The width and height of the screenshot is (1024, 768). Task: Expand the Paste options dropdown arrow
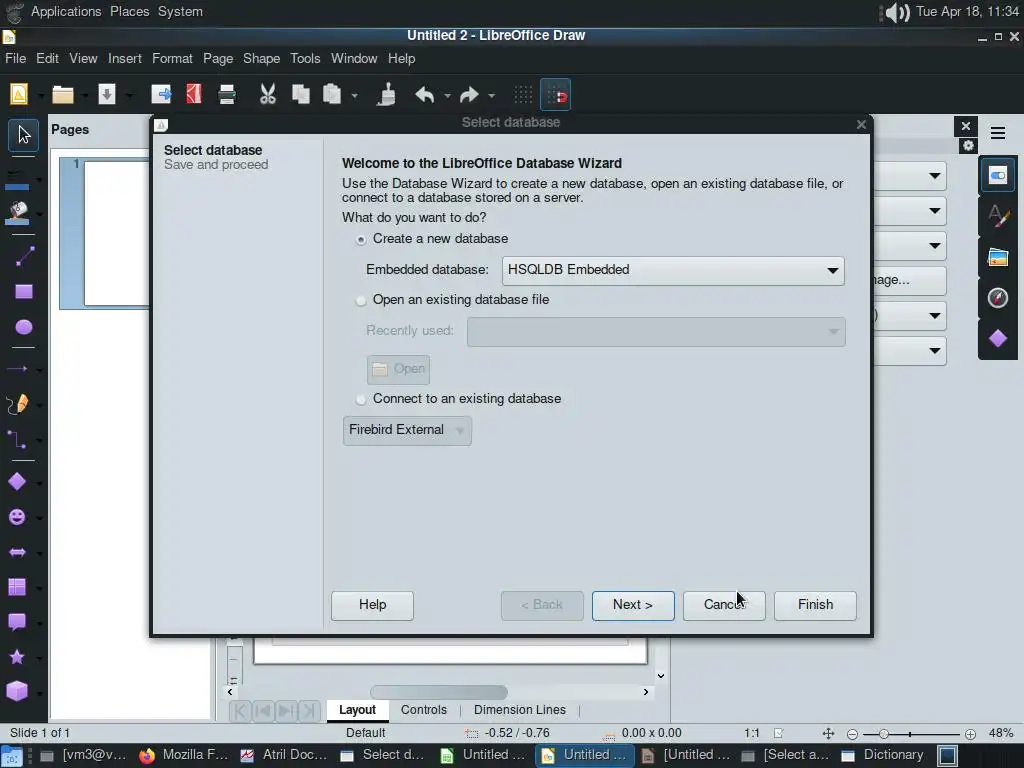[x=355, y=96]
